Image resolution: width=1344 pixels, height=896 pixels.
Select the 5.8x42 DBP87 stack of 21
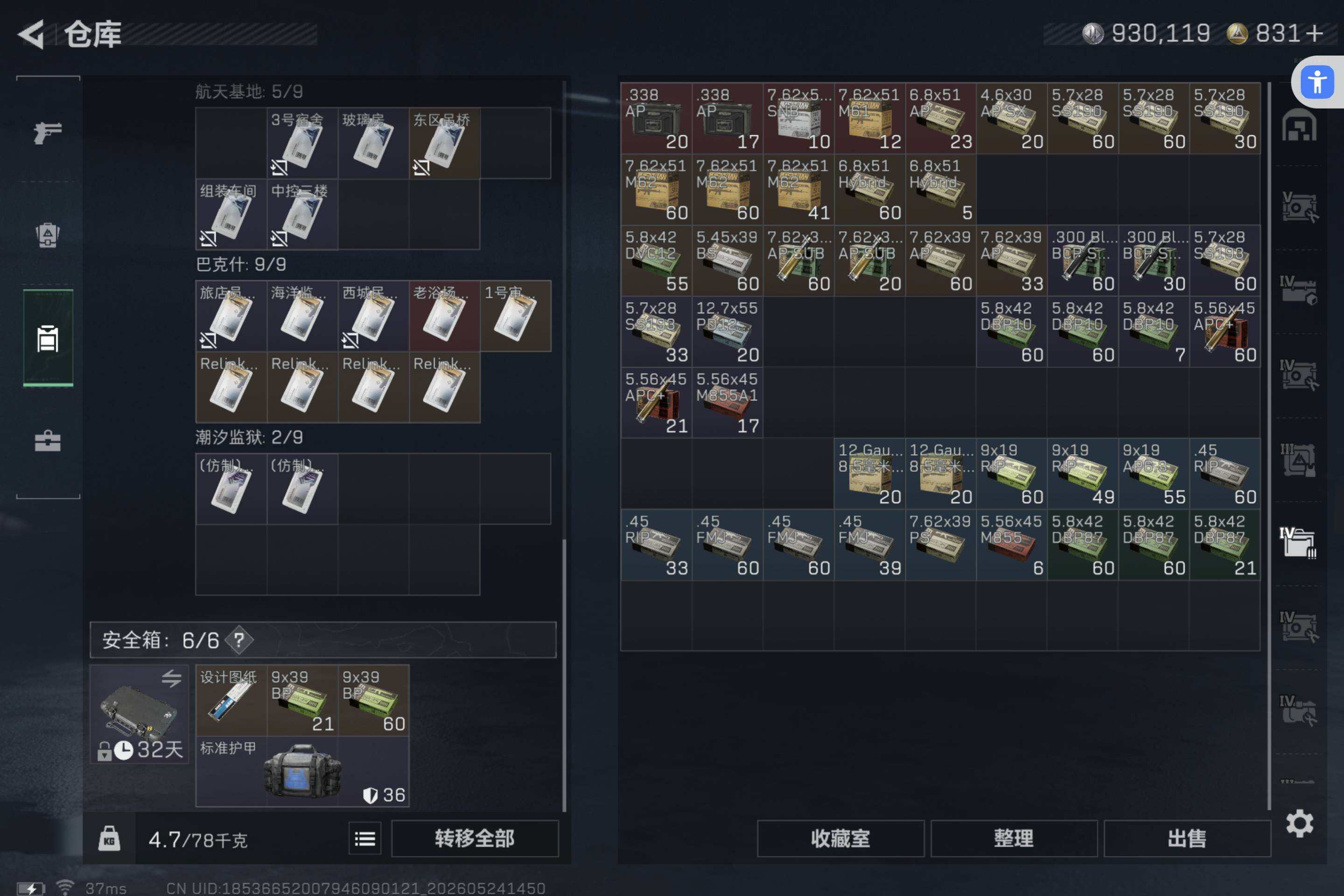pos(1225,545)
